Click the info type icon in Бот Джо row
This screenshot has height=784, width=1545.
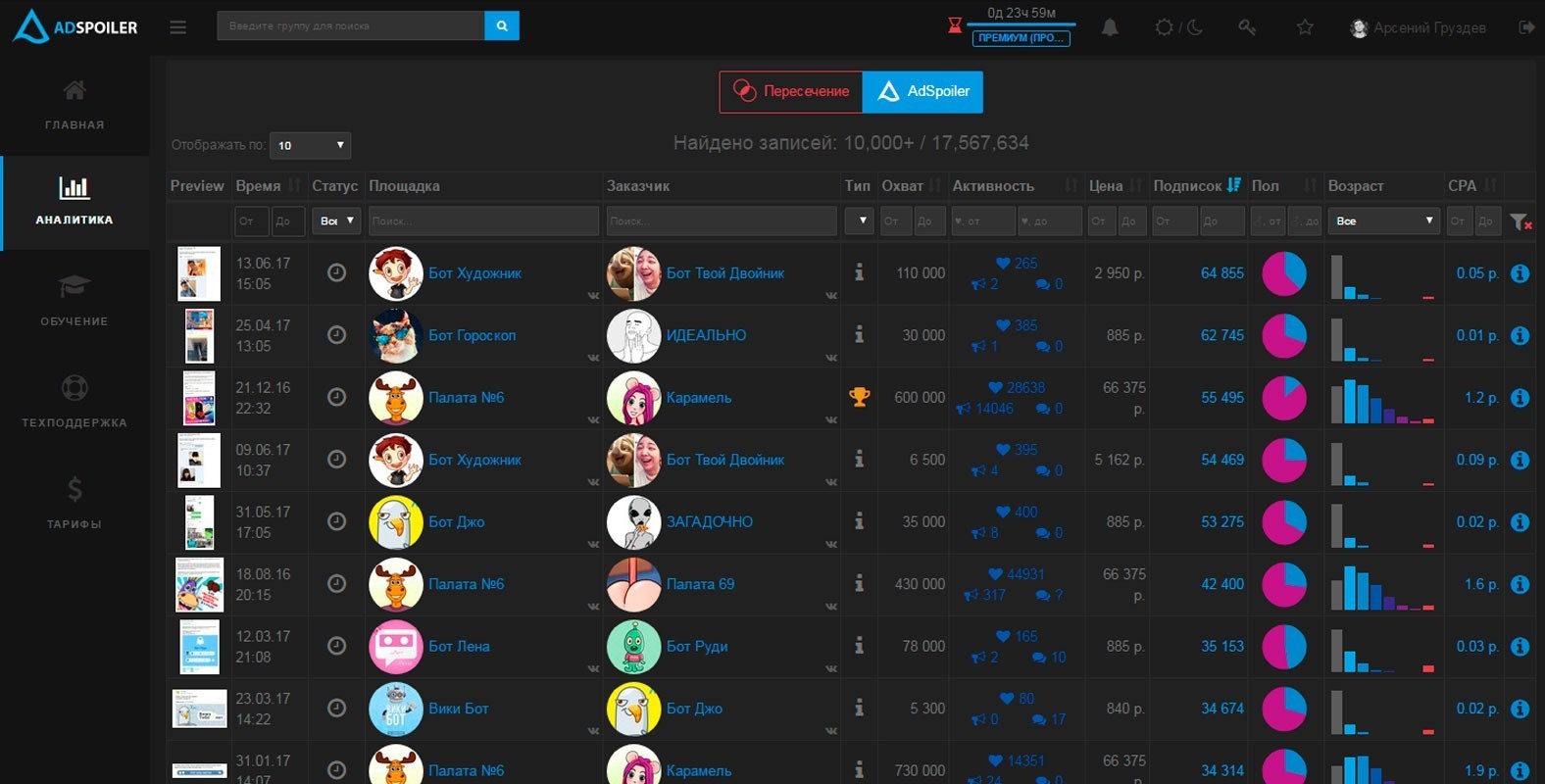tap(859, 521)
